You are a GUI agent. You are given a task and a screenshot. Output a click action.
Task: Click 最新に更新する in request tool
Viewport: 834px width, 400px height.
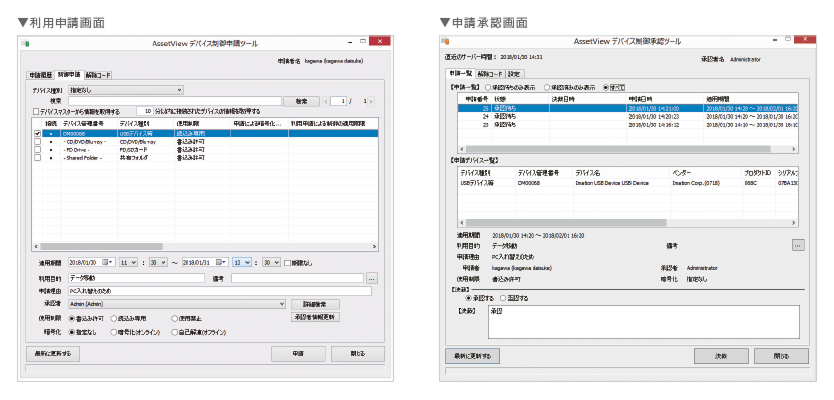[x=52, y=354]
